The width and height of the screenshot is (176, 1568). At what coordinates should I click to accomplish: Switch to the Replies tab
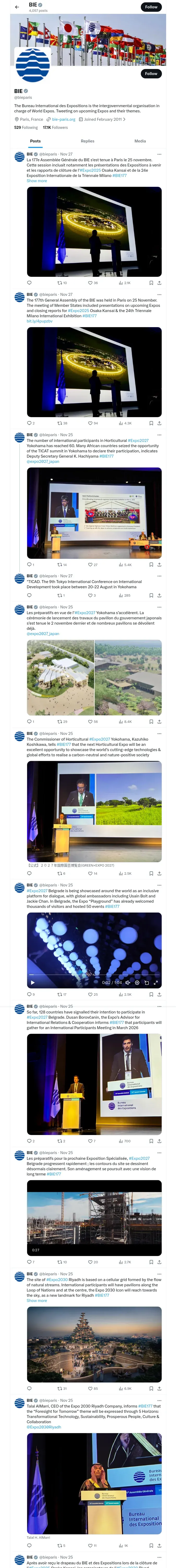tap(87, 141)
